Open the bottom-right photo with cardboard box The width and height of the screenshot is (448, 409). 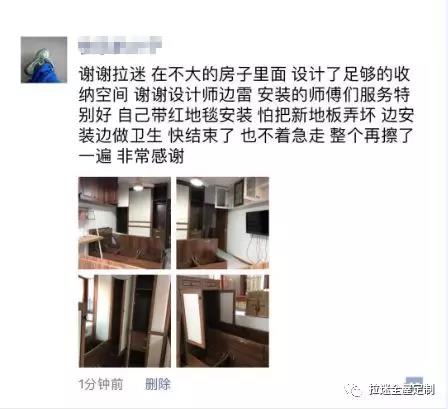tap(222, 321)
